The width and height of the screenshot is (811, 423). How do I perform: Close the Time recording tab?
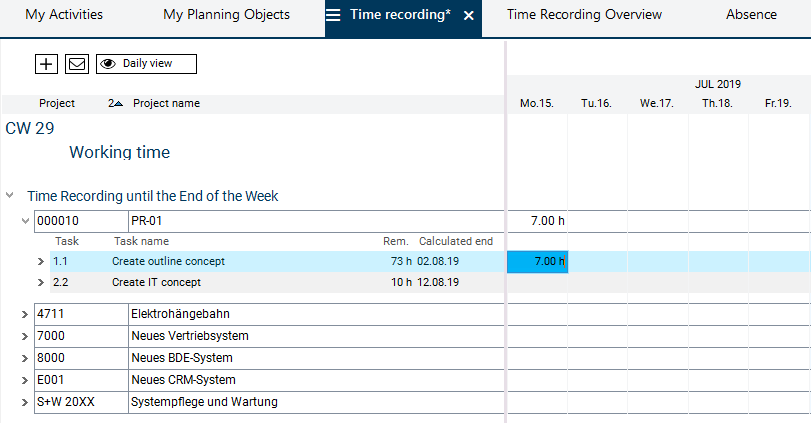click(x=469, y=16)
